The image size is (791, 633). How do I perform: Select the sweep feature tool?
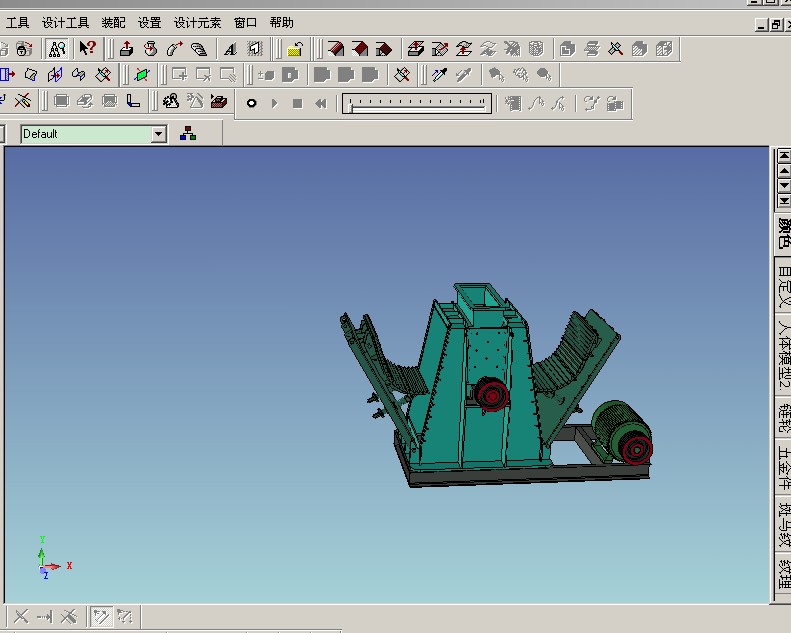(x=175, y=49)
